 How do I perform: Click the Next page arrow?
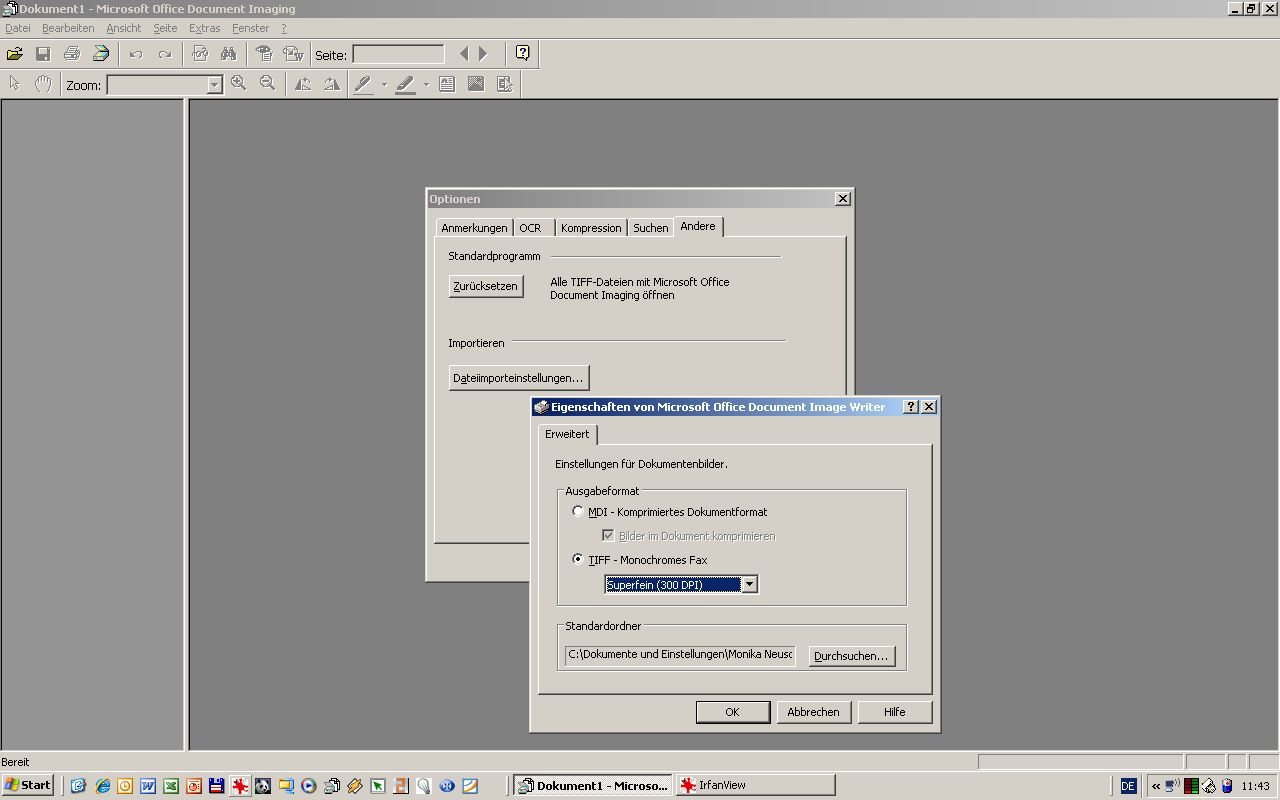pyautogui.click(x=483, y=54)
